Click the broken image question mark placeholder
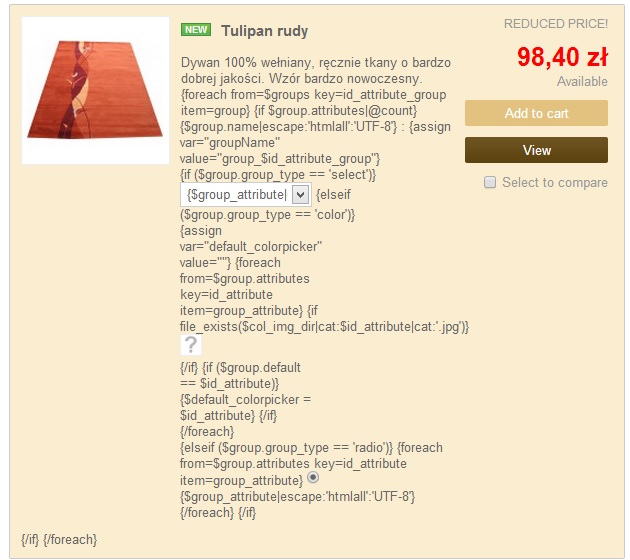Viewport: 630px width, 560px height. point(190,345)
